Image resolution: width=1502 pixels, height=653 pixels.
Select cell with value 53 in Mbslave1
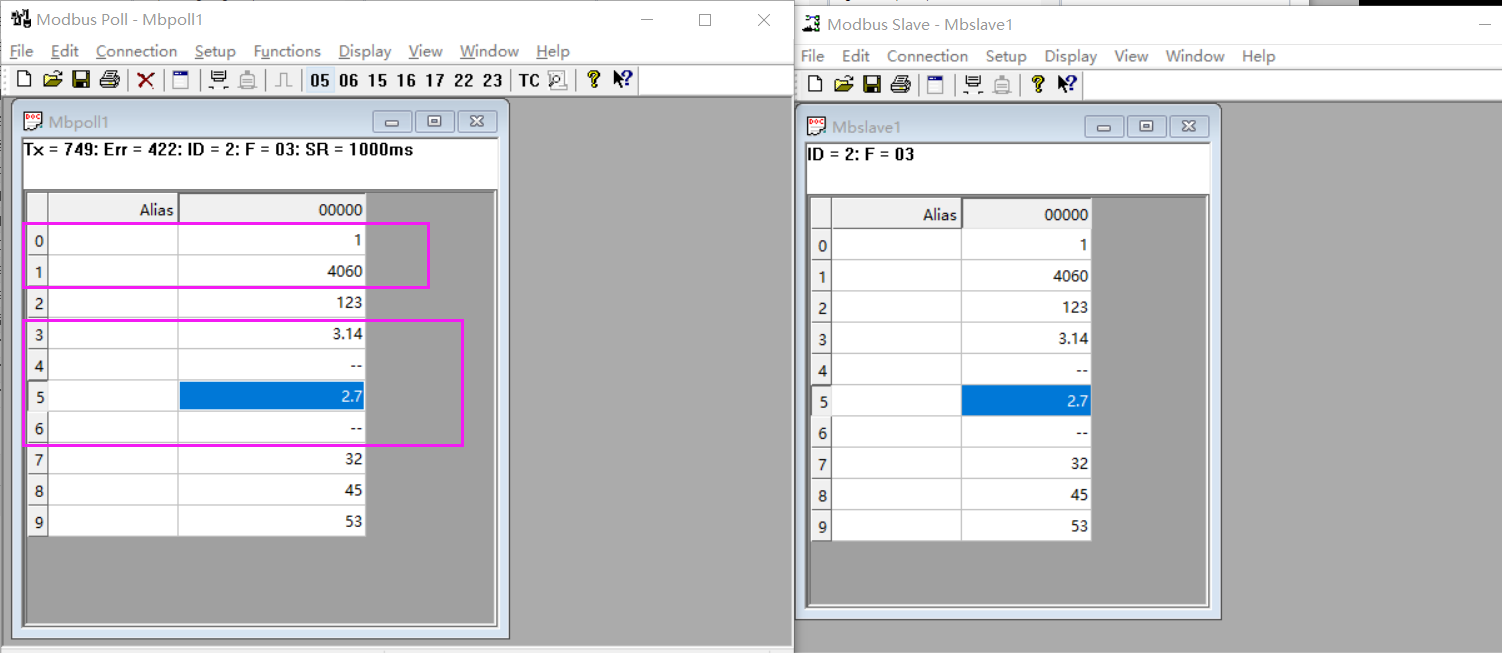coord(1026,526)
